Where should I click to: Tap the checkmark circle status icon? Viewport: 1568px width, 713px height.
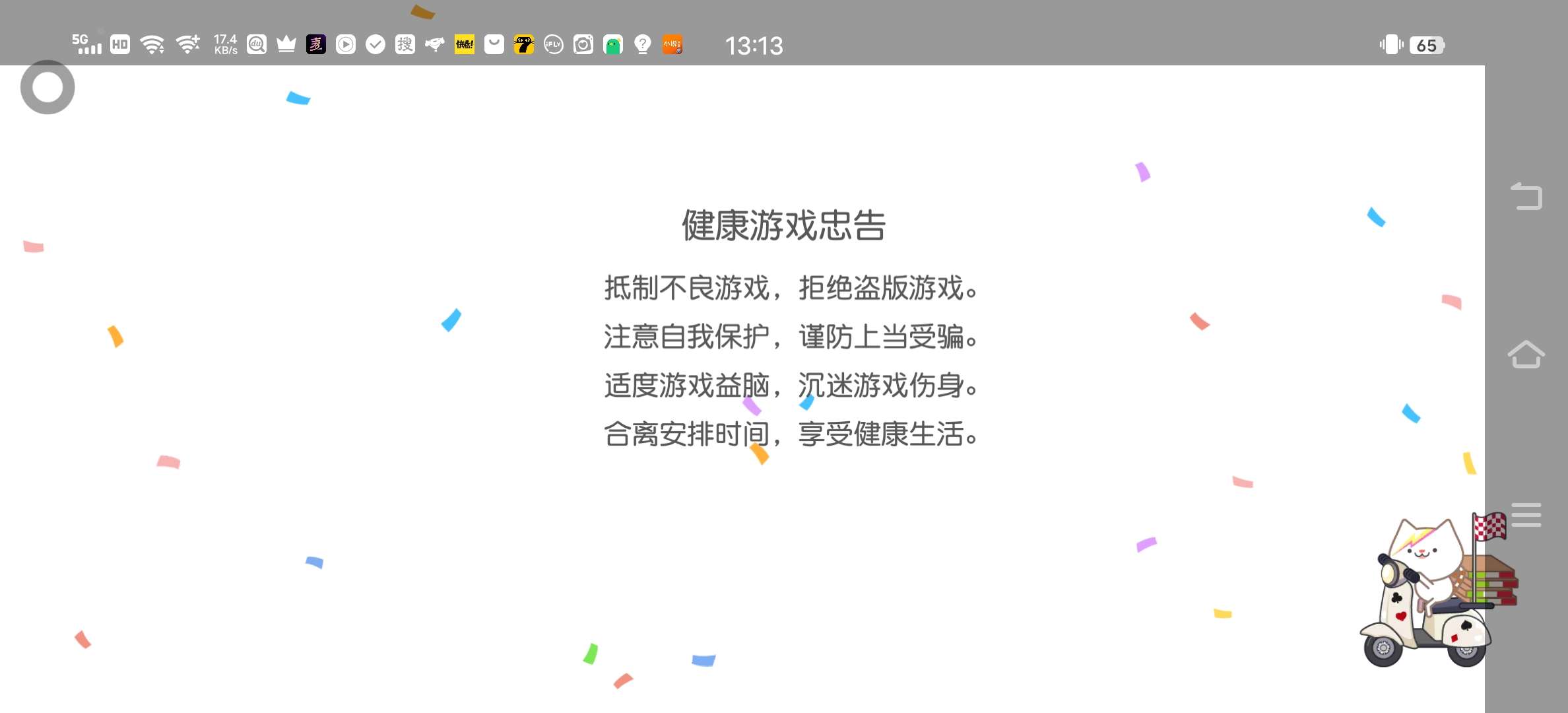click(376, 45)
